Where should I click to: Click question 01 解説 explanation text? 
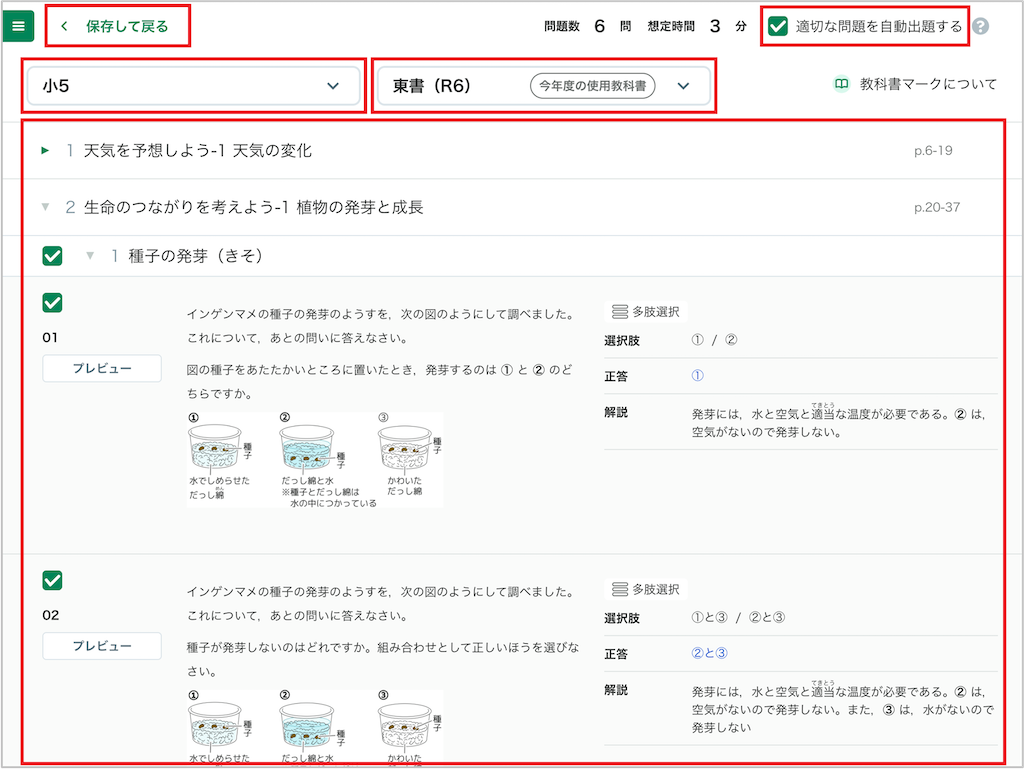[x=839, y=422]
